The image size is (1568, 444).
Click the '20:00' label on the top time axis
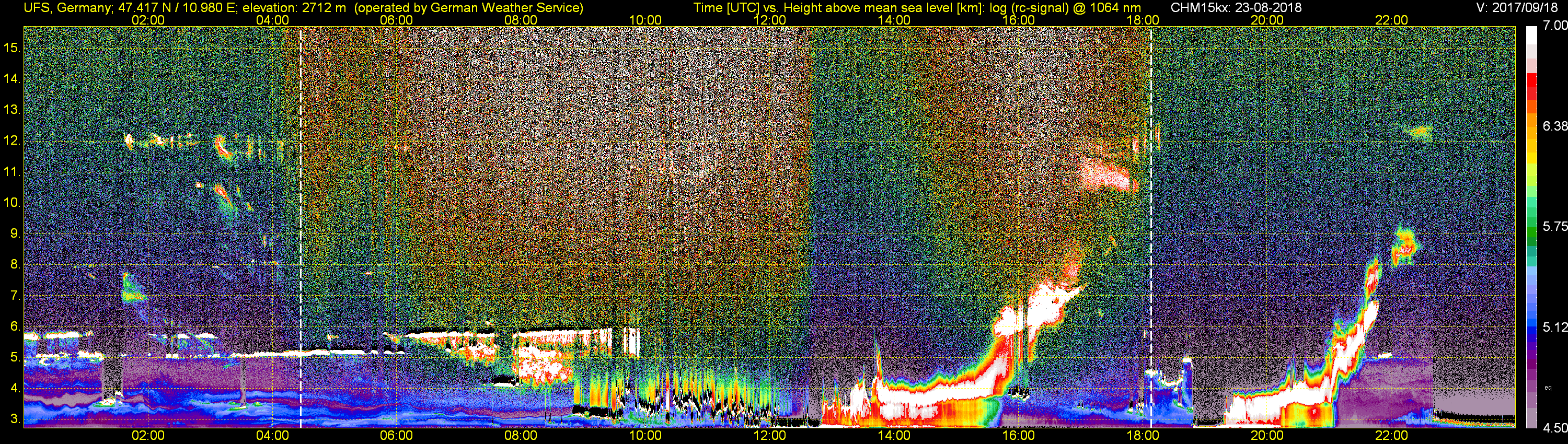click(x=1267, y=20)
